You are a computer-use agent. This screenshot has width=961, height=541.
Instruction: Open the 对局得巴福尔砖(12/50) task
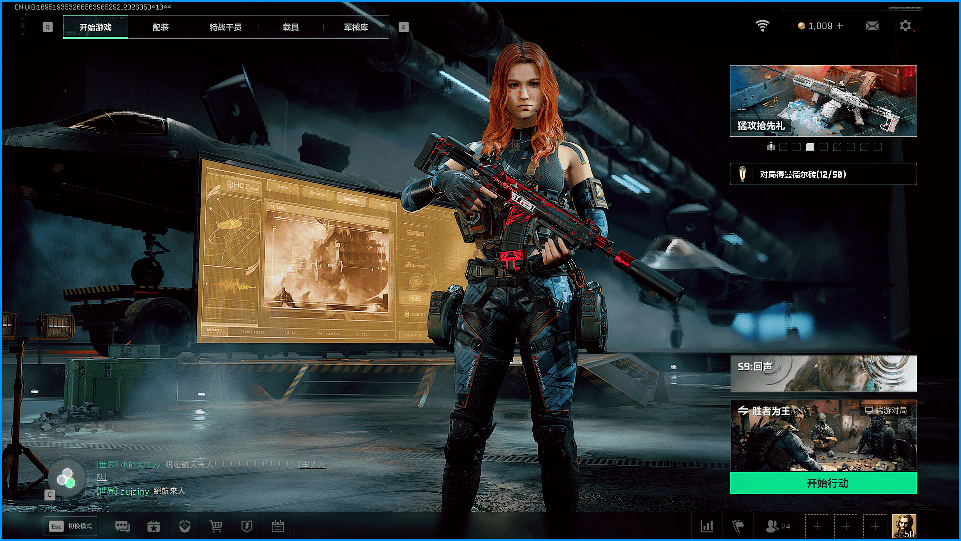click(x=823, y=174)
